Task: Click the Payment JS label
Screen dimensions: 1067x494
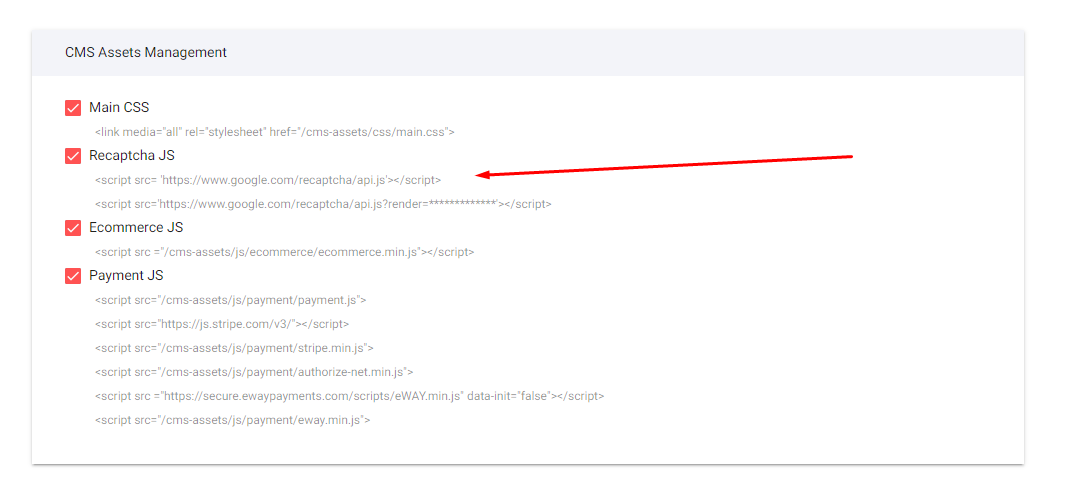Action: (126, 276)
